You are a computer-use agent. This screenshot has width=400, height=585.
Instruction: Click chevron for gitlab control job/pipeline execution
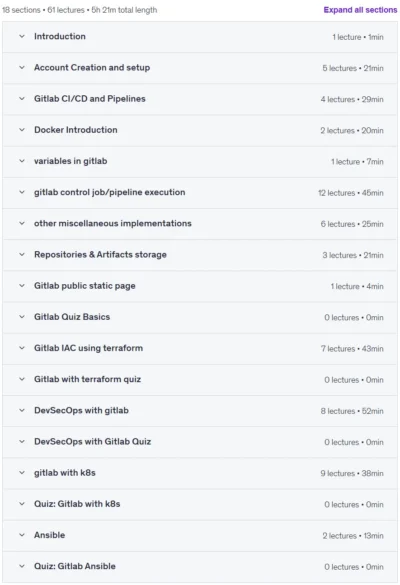click(x=22, y=192)
